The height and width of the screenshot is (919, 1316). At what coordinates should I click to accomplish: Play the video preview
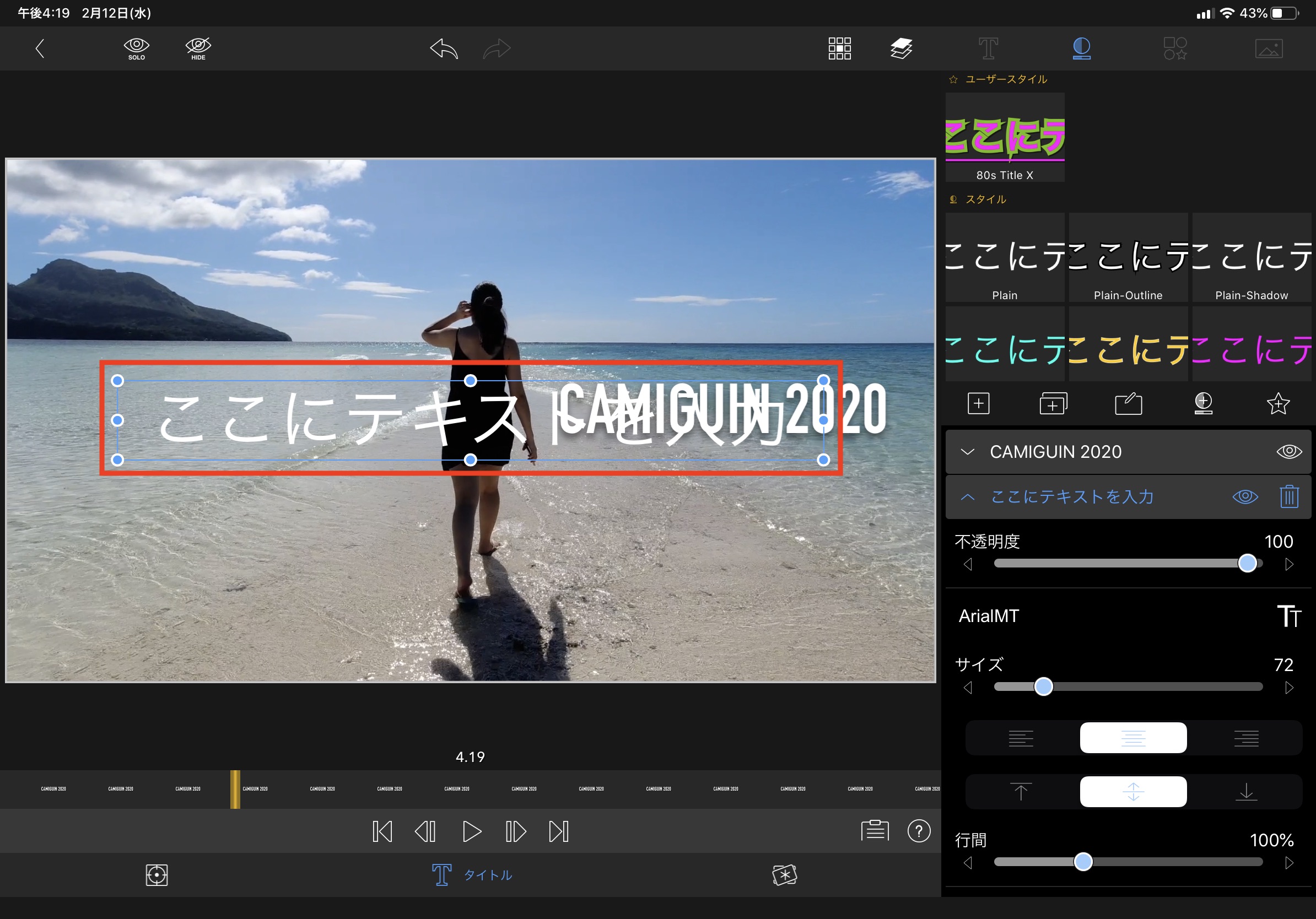pos(471,831)
